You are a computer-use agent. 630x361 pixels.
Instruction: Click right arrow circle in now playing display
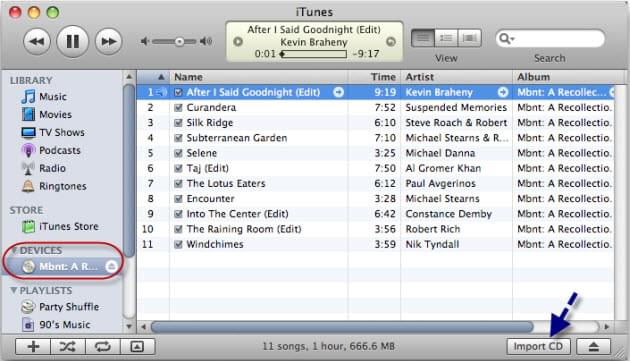(391, 41)
